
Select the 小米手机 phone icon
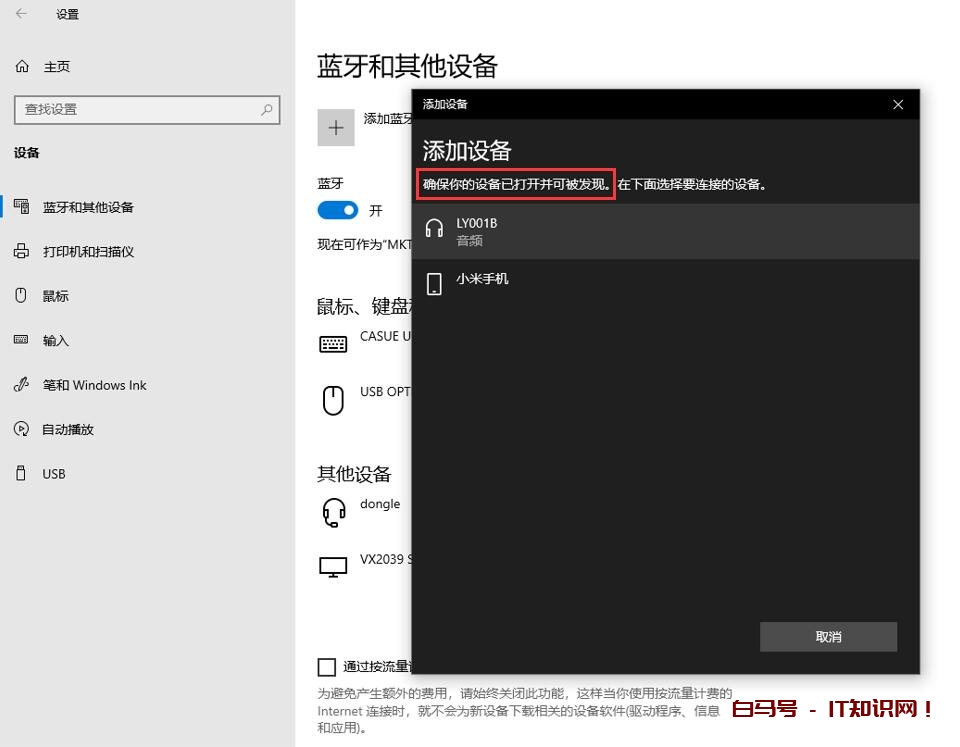(434, 284)
